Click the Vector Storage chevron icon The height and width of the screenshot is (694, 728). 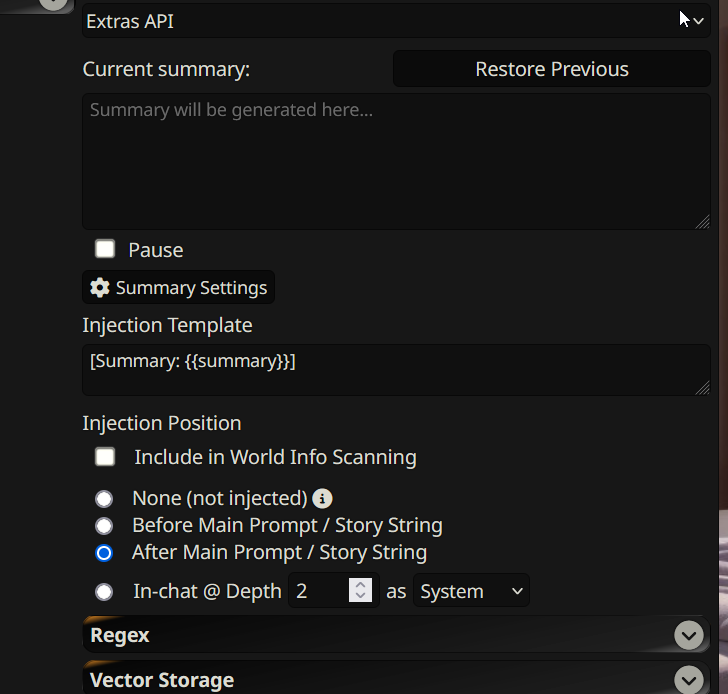click(689, 680)
